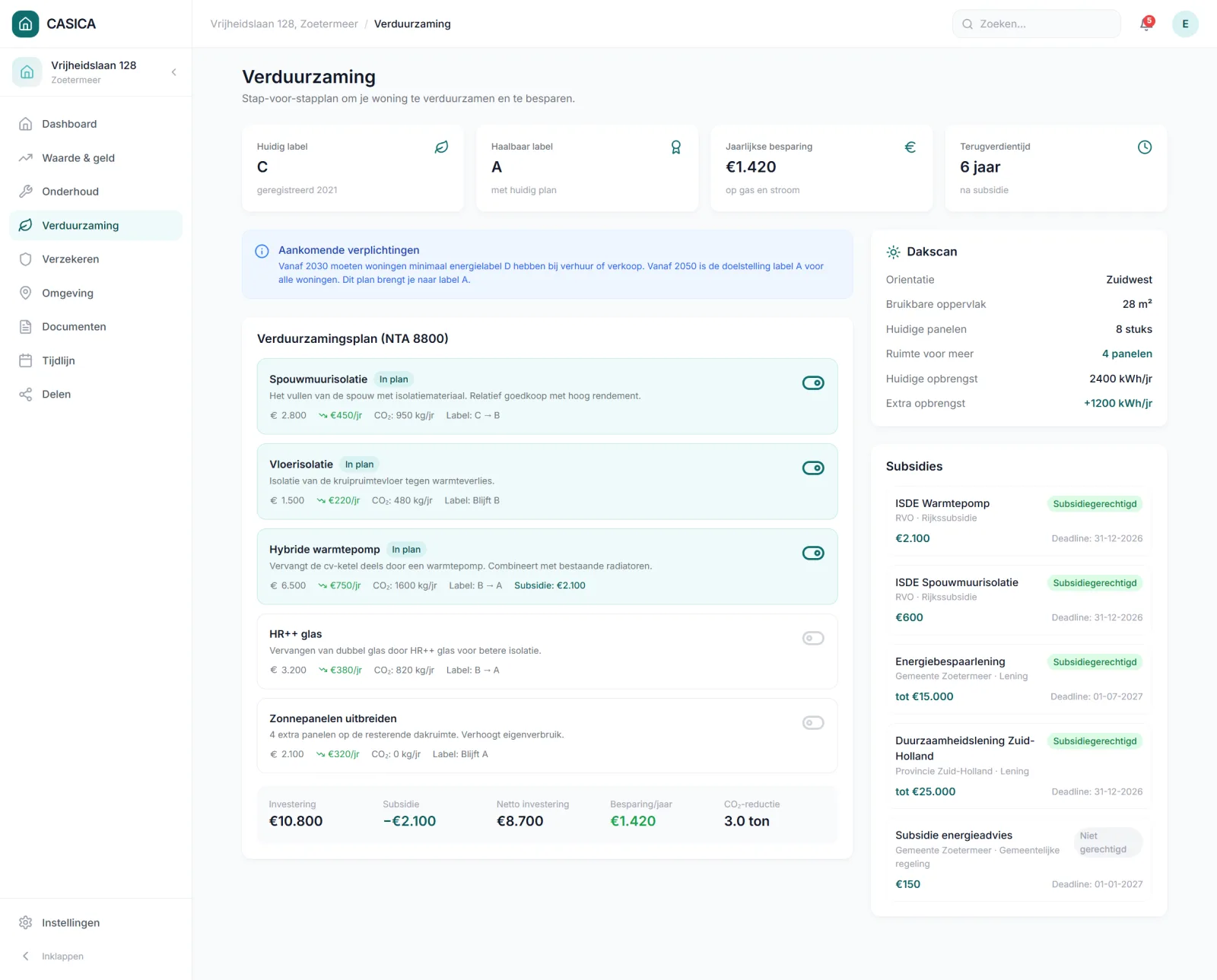This screenshot has width=1217, height=980.
Task: Show the Tijdlijn page
Action: point(96,361)
